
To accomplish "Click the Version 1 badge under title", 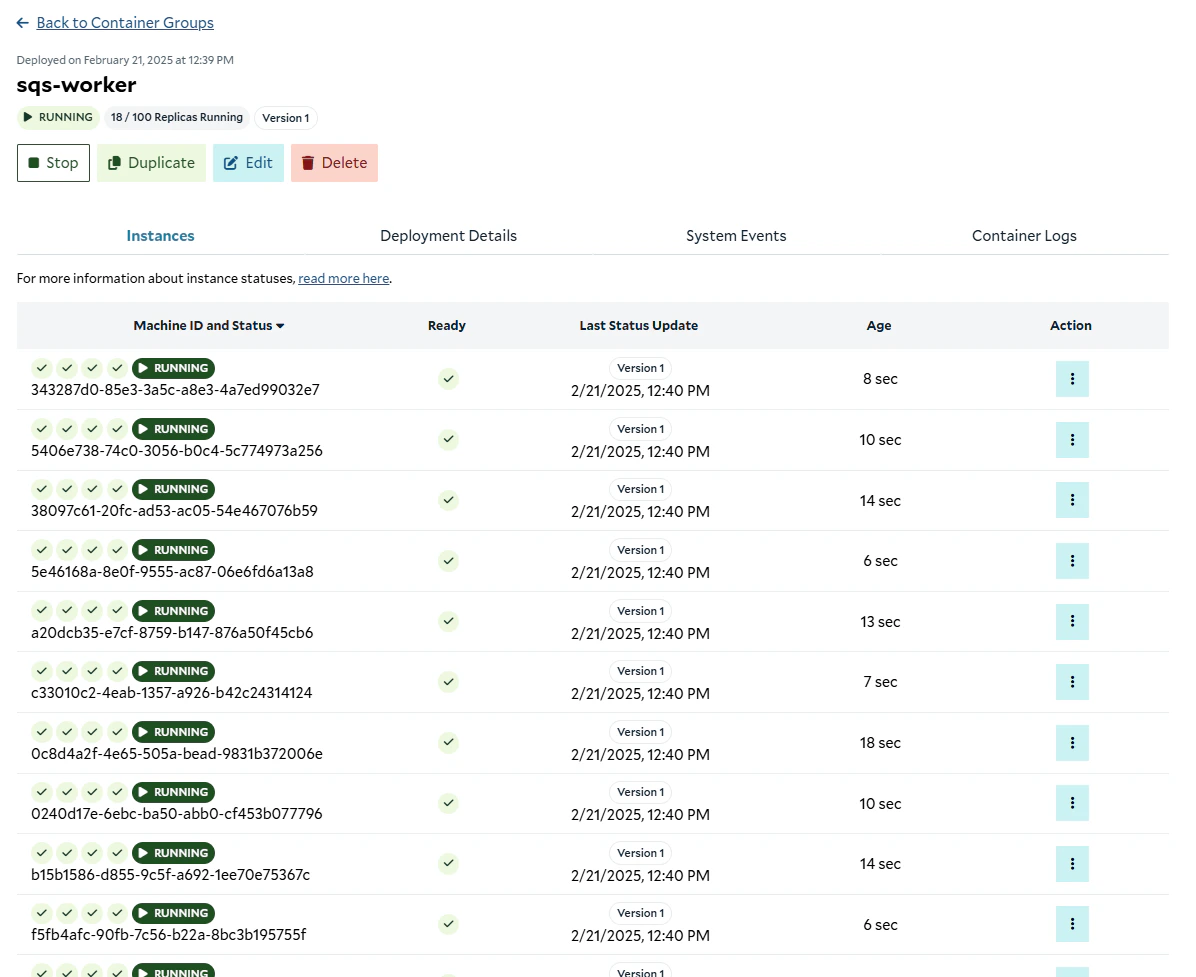I will point(286,118).
